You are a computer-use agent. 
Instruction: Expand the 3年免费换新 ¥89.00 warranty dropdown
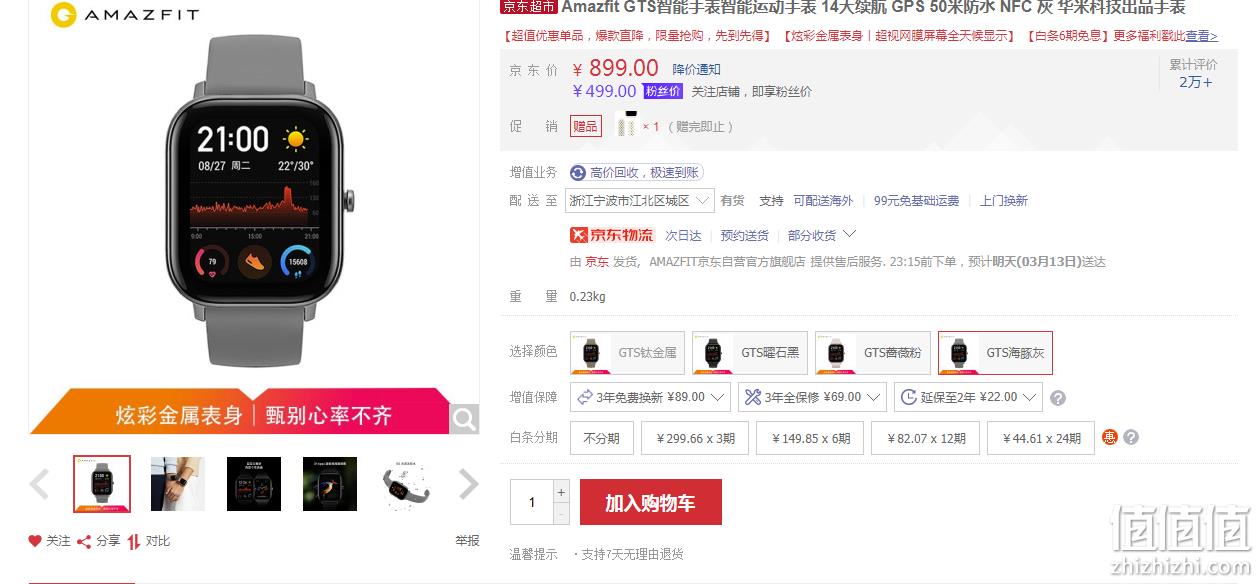tap(650, 397)
